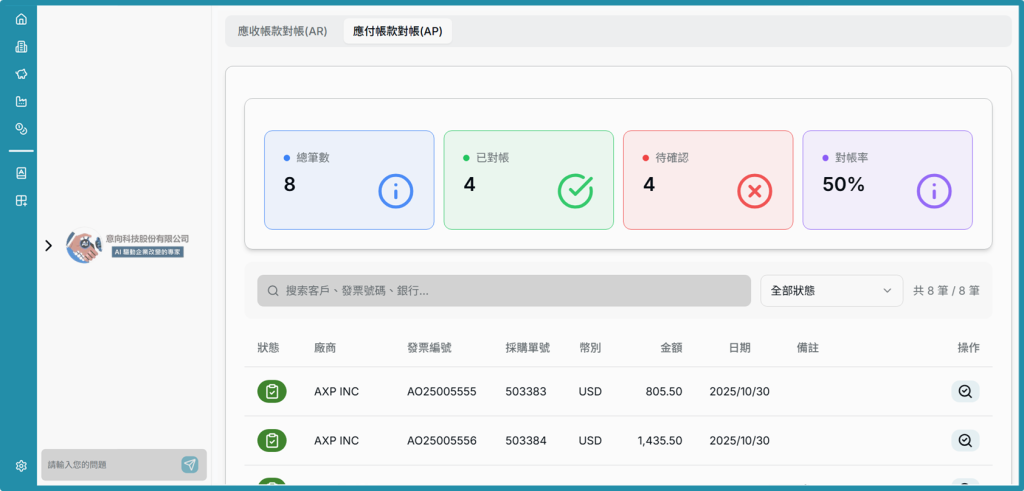1024x491 pixels.
Task: Click the search field for customers and invoices
Action: point(504,291)
